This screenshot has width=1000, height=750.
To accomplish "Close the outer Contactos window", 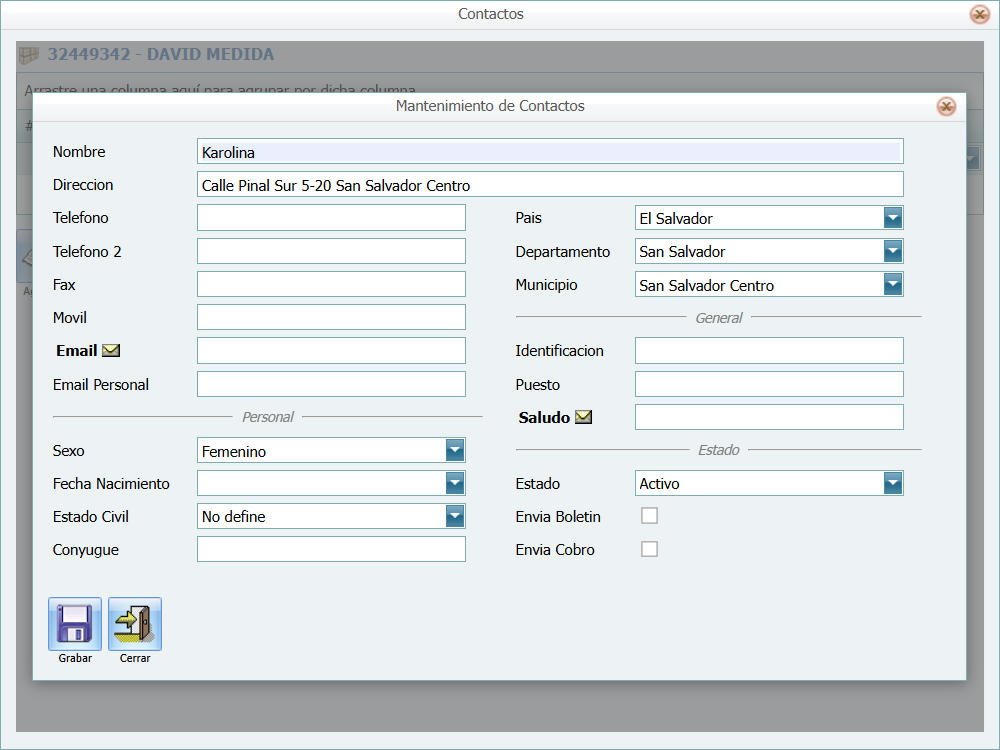I will tap(979, 15).
